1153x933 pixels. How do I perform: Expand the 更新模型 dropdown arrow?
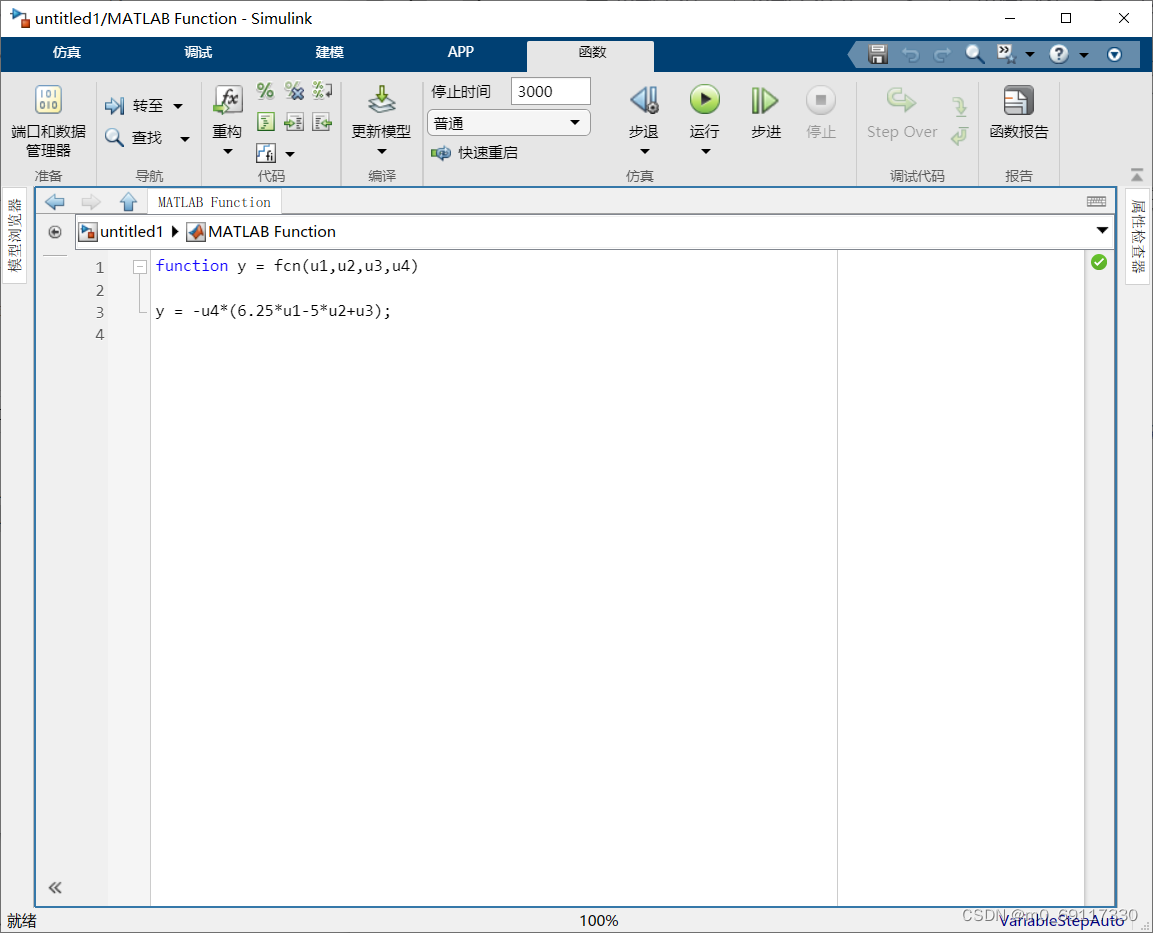click(382, 151)
